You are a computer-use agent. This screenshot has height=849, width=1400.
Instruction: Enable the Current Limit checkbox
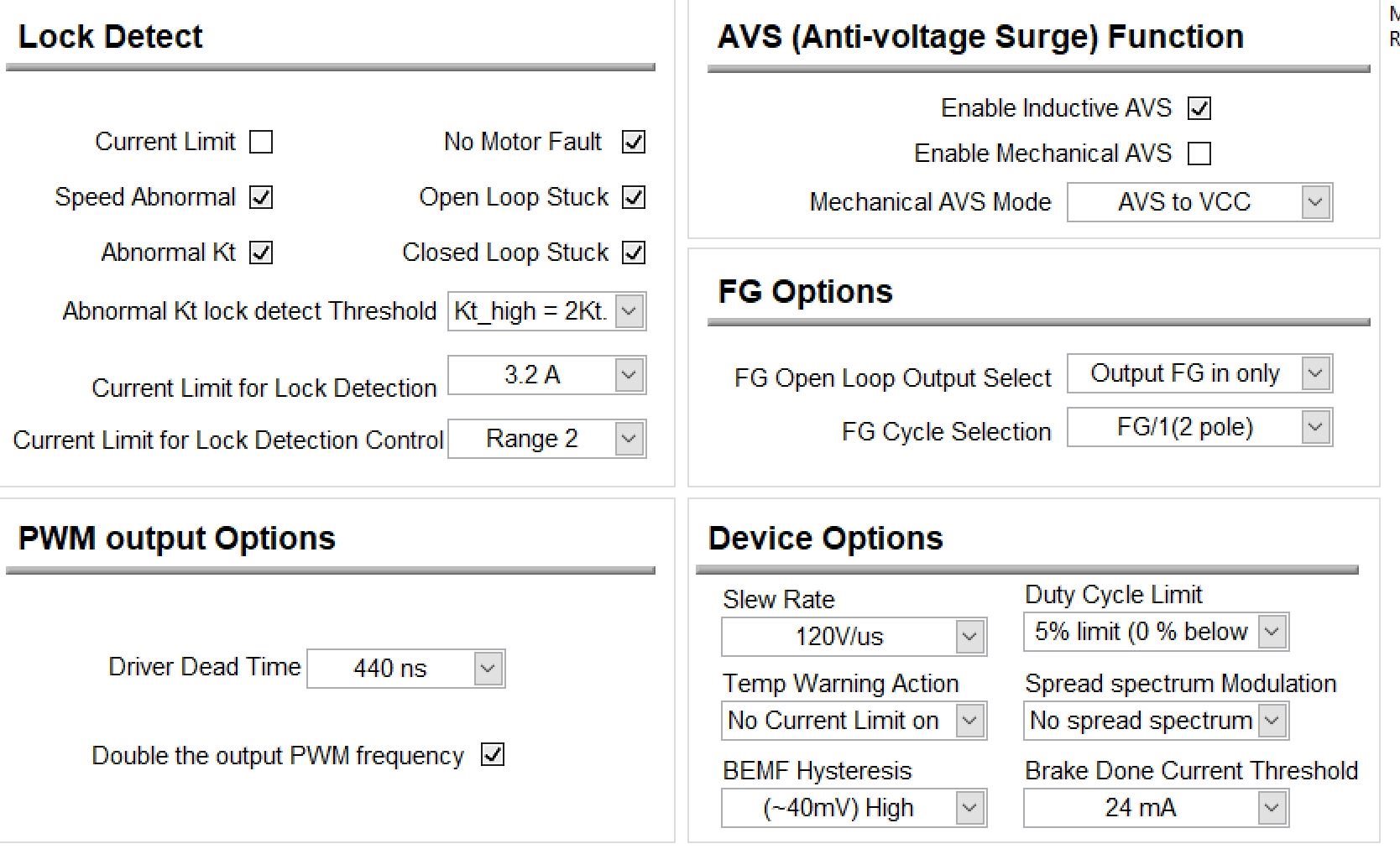261,142
